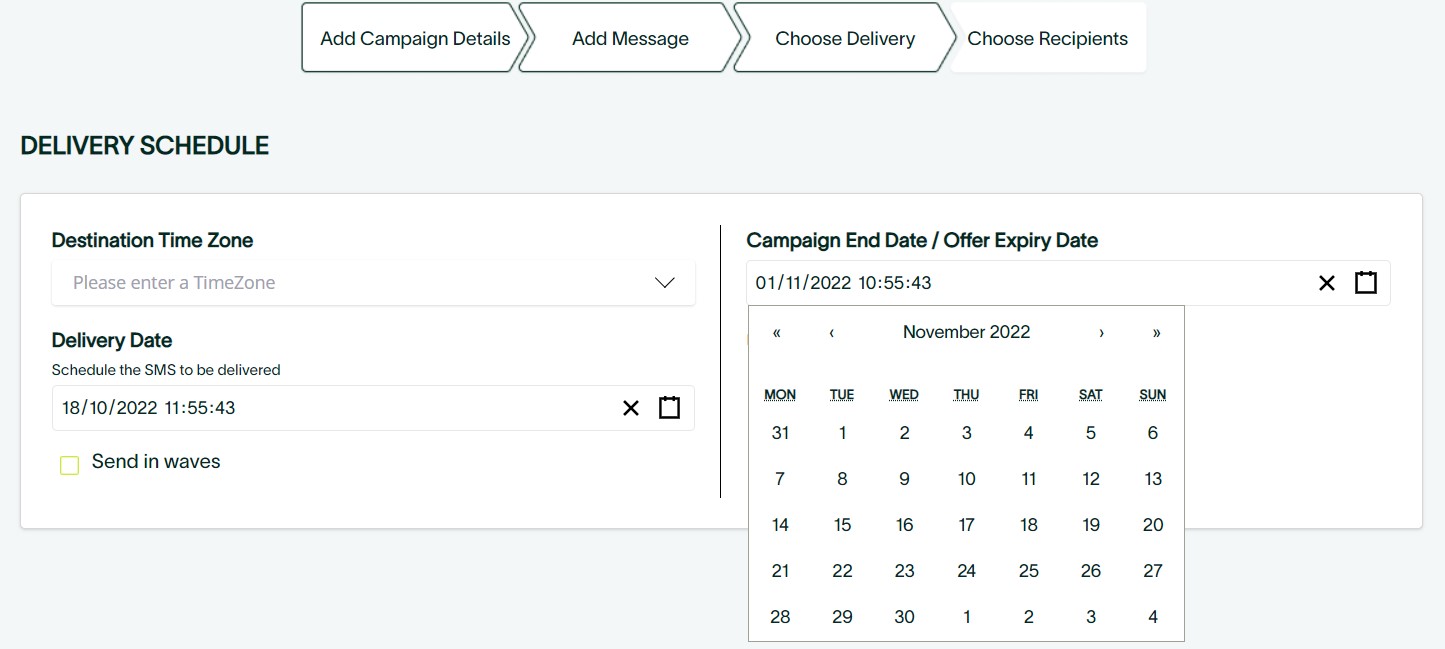Choose November 27 in the calendar

(1153, 571)
